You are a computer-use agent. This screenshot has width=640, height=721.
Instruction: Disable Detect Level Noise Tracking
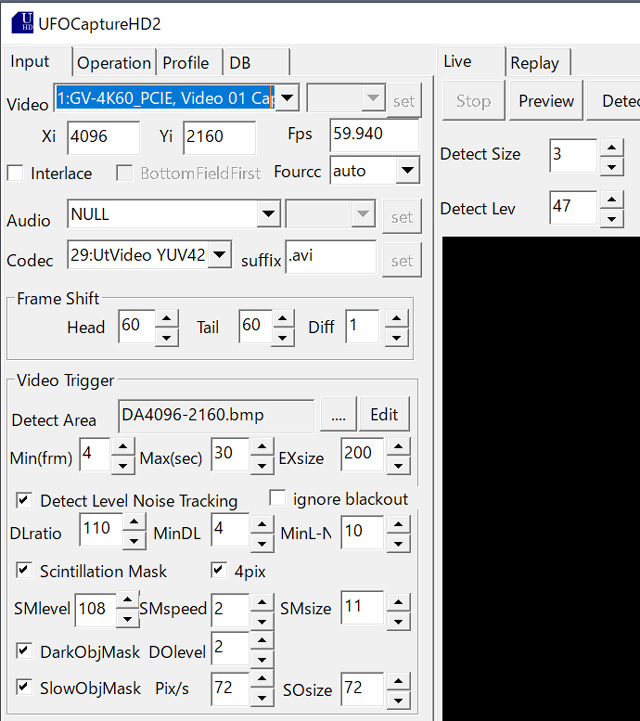pyautogui.click(x=24, y=500)
